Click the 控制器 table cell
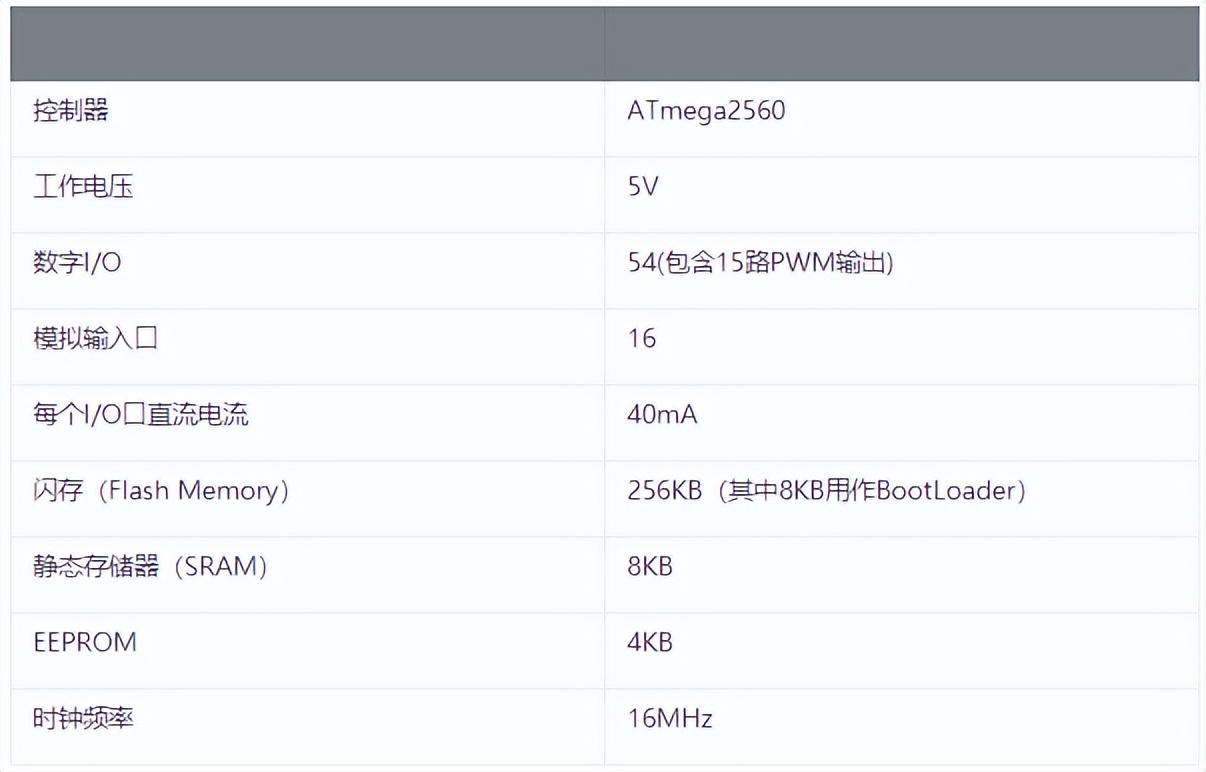Viewport: 1206px width, 772px height. (71, 111)
